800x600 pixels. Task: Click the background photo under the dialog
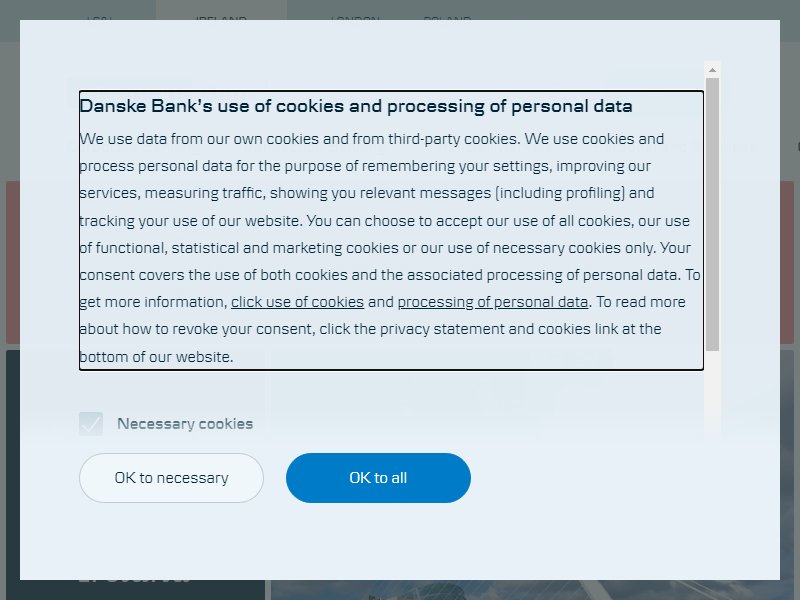tap(532, 590)
